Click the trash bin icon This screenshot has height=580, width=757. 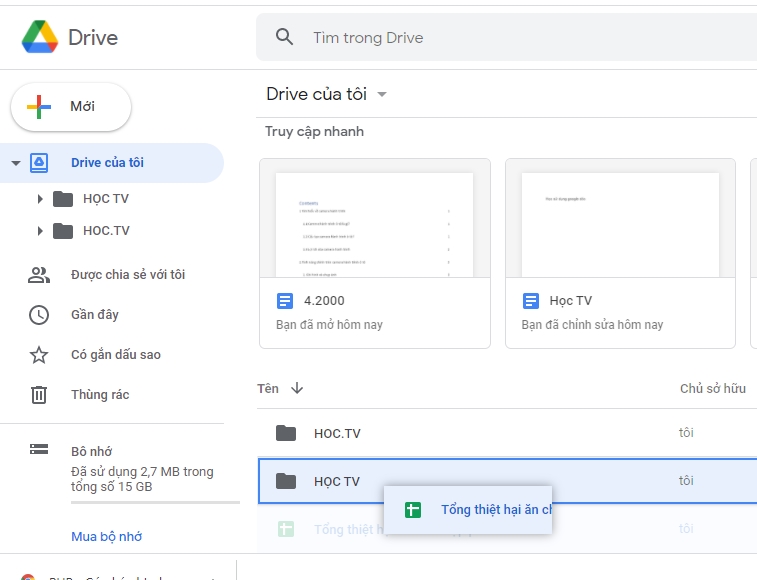click(39, 395)
